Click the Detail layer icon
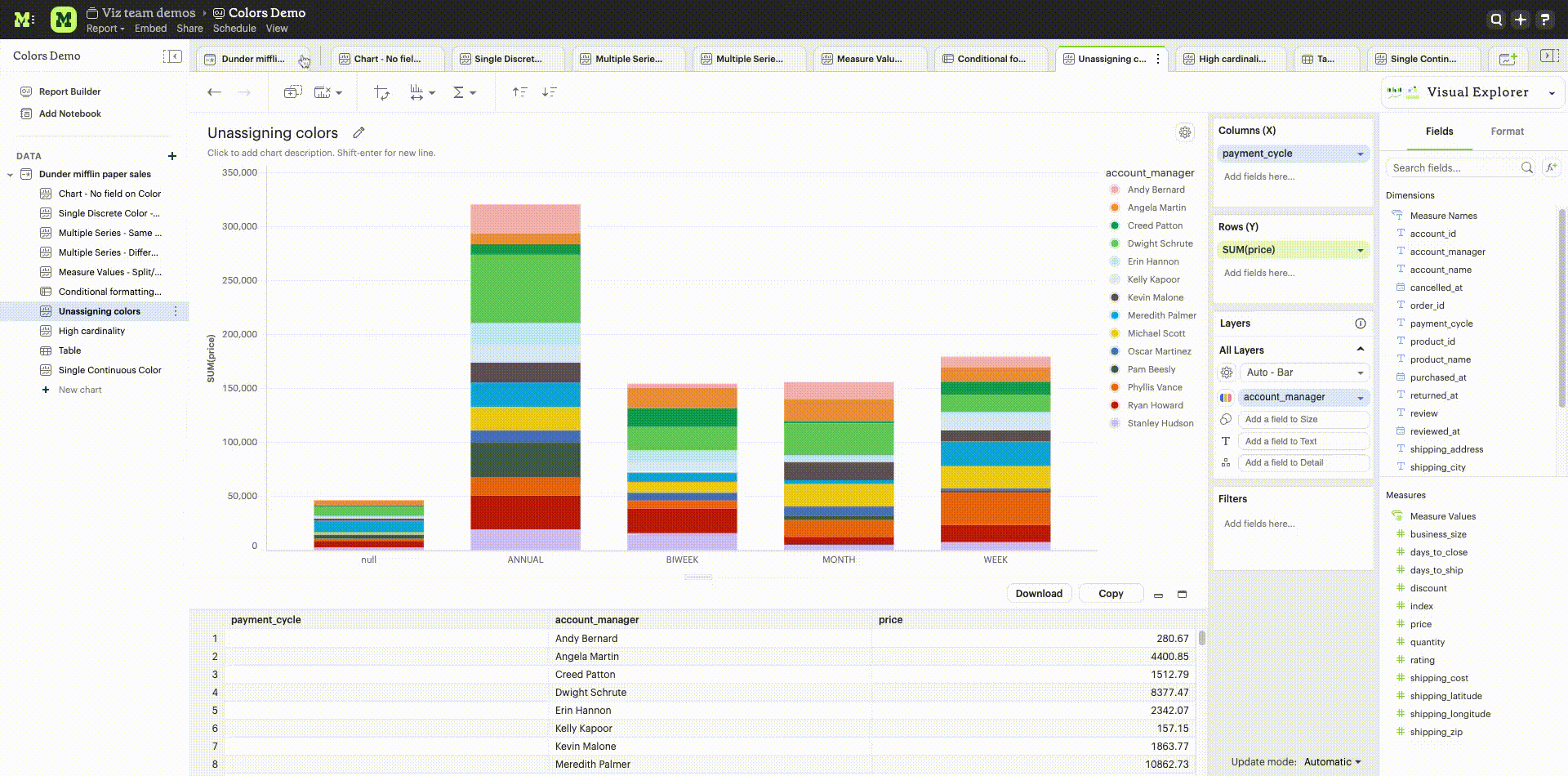 [x=1226, y=462]
